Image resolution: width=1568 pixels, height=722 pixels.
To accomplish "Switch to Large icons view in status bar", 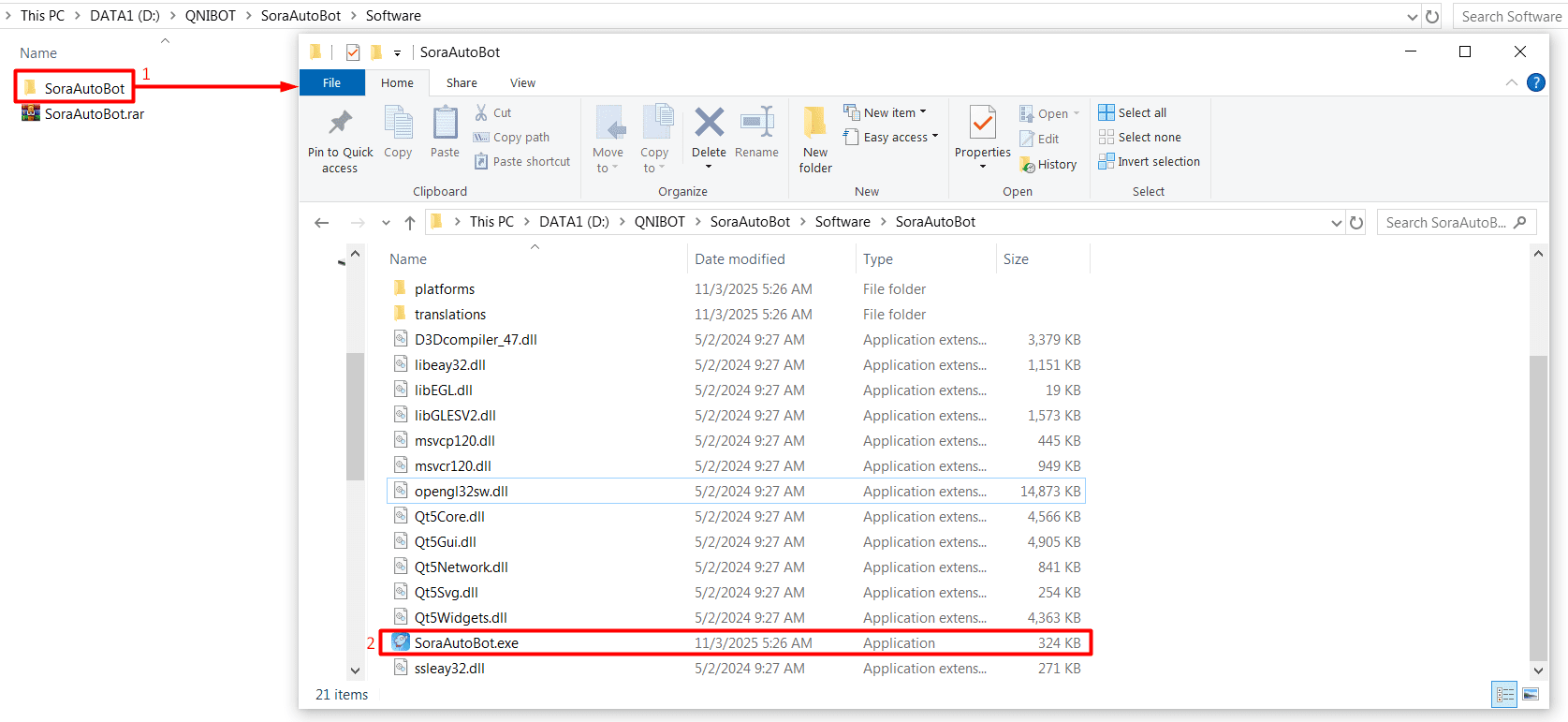I will pos(1531,694).
